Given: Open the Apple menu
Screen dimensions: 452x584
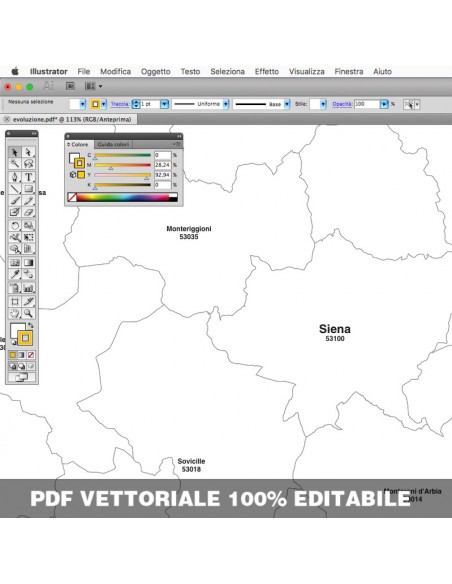Looking at the screenshot, I should (x=15, y=72).
